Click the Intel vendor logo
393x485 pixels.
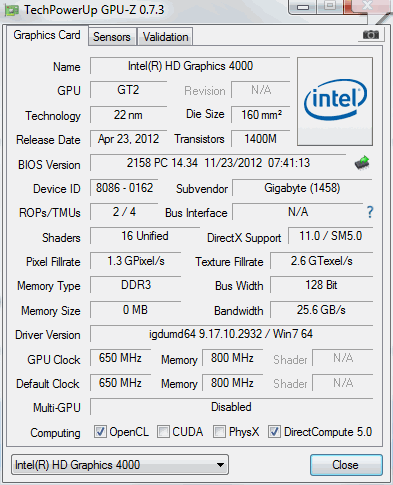[335, 101]
